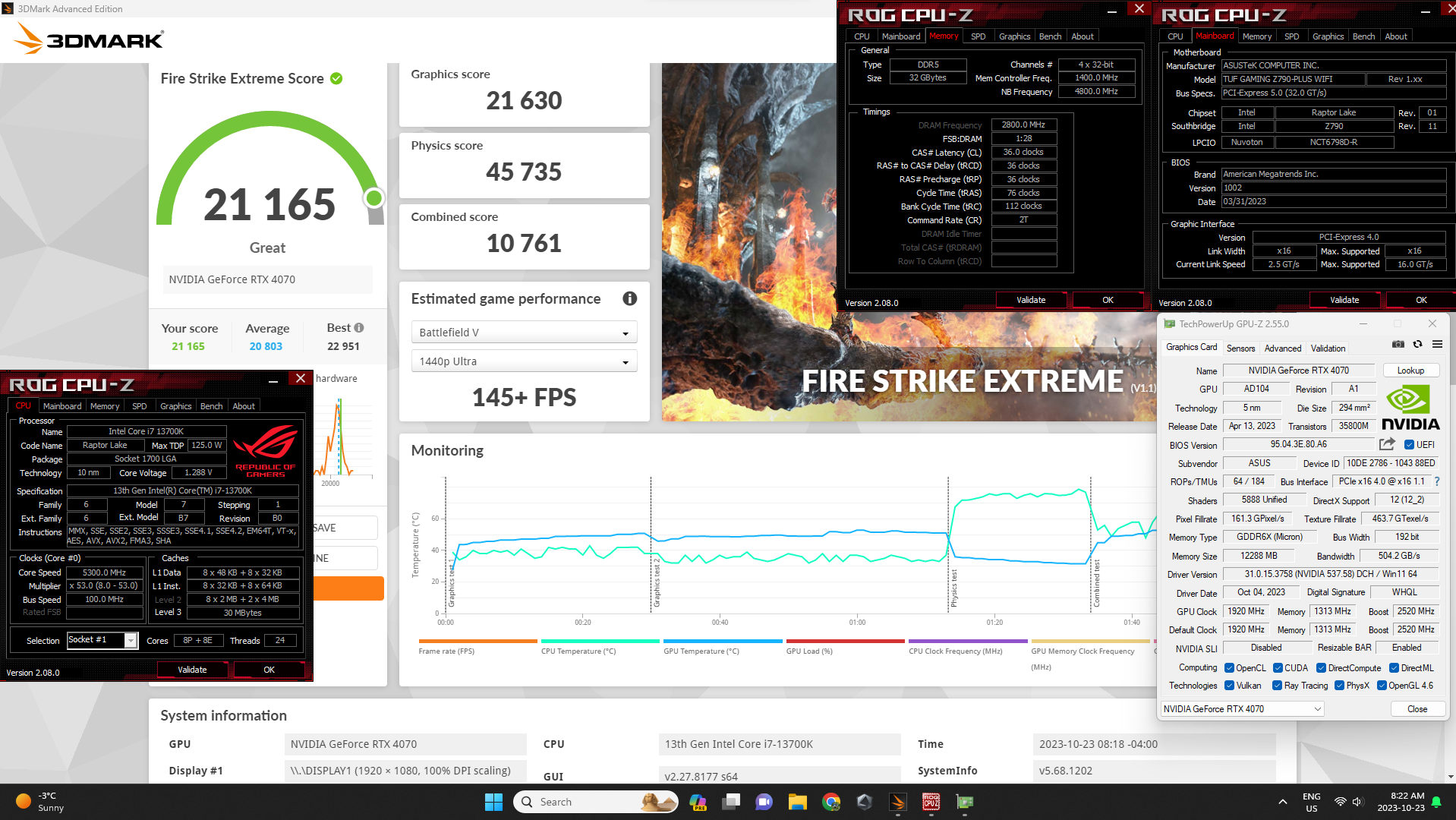The width and height of the screenshot is (1456, 820).
Task: Take a GPU-Z screenshot with camera icon
Action: 1398,344
